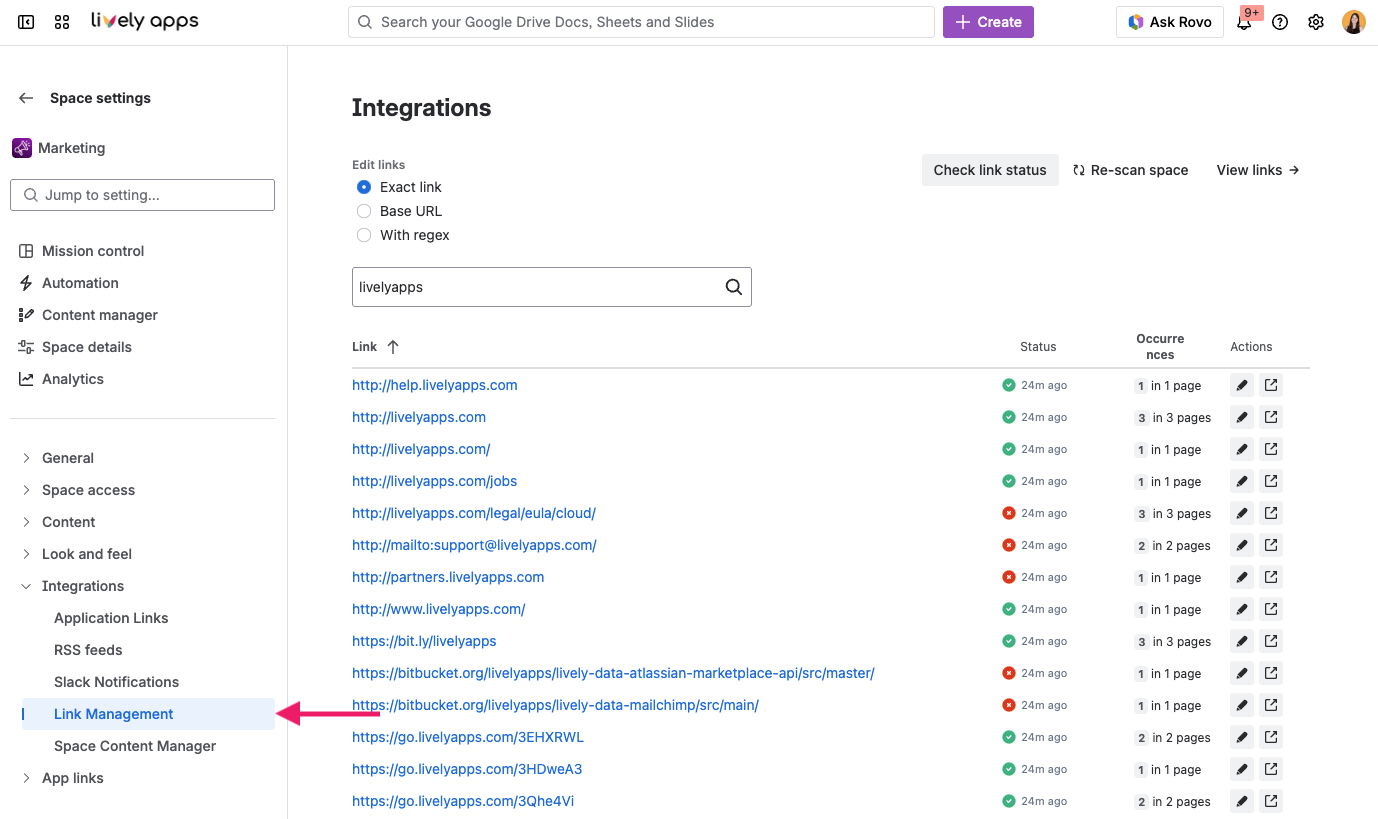Open Atlassian settings via the gear icon
This screenshot has width=1378, height=819.
(1316, 21)
